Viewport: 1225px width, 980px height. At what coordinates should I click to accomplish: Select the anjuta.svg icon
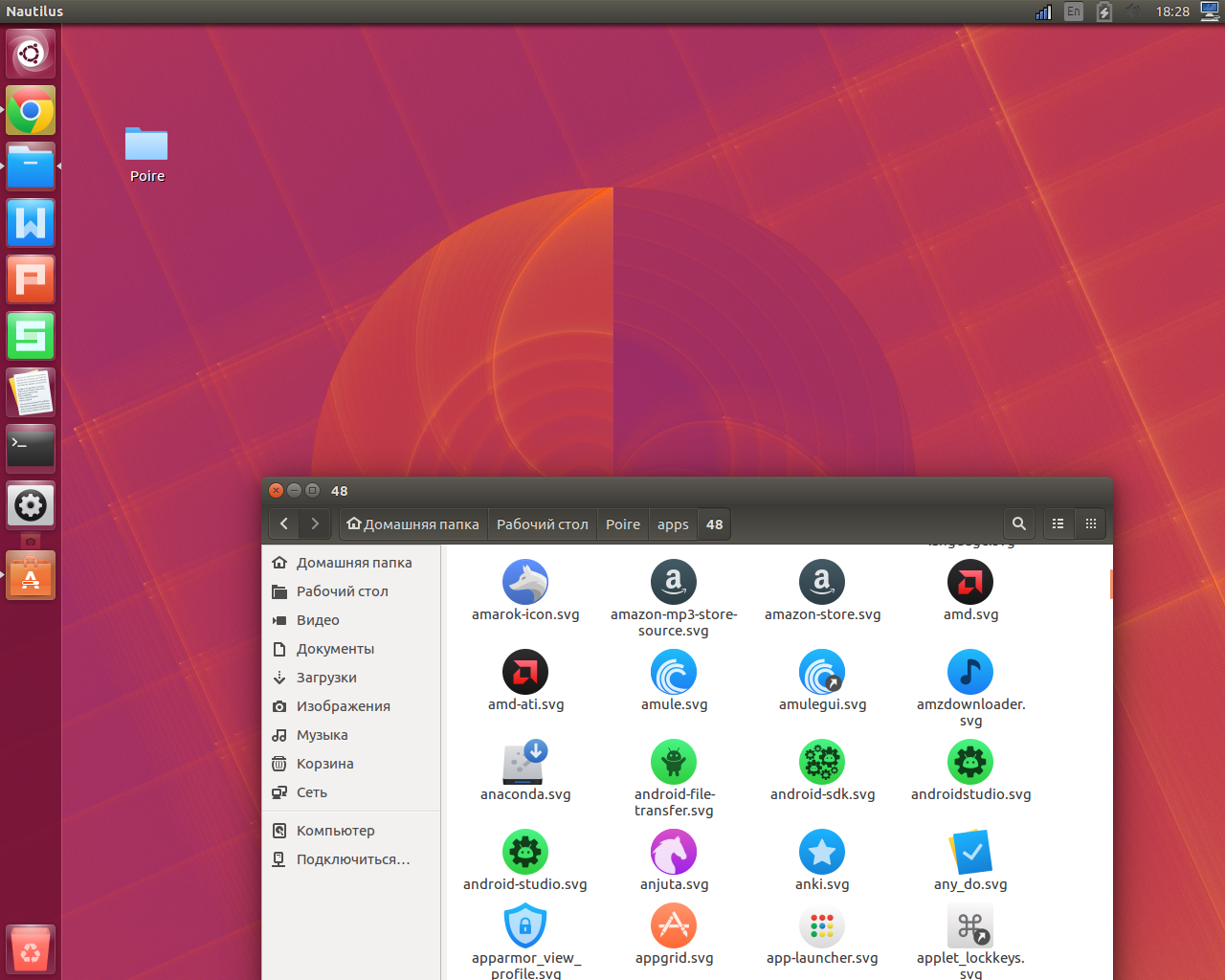[x=674, y=852]
